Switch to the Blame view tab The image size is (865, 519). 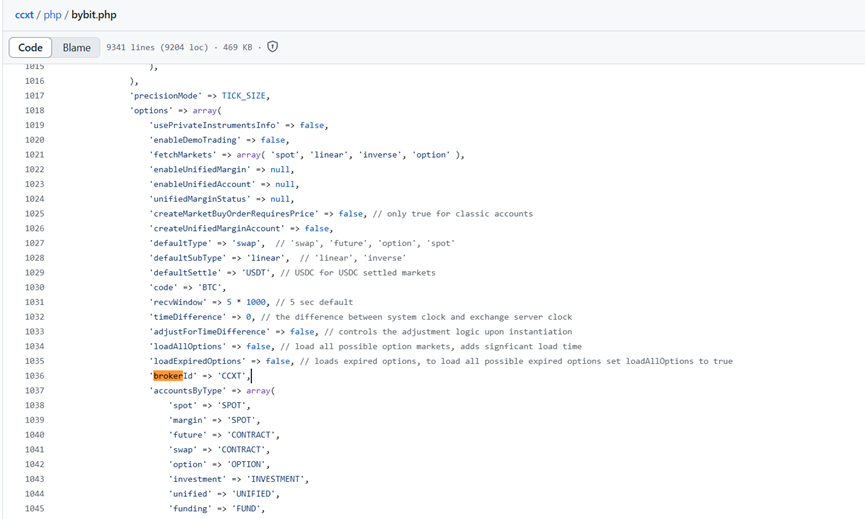pos(76,47)
